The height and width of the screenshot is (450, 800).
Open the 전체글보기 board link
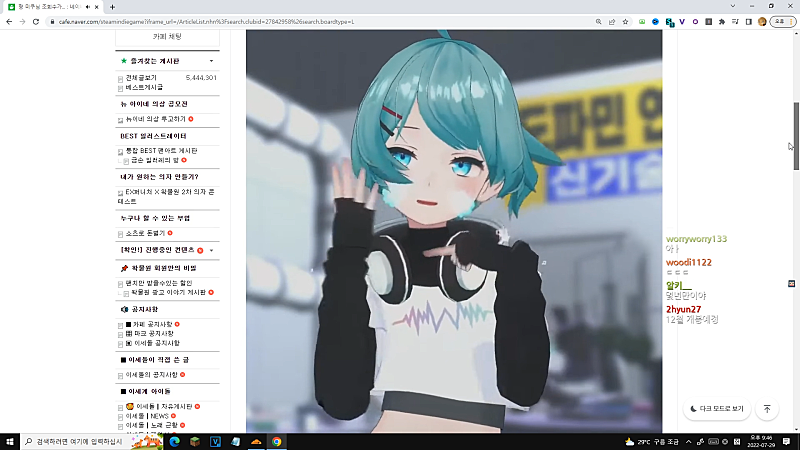tap(141, 78)
